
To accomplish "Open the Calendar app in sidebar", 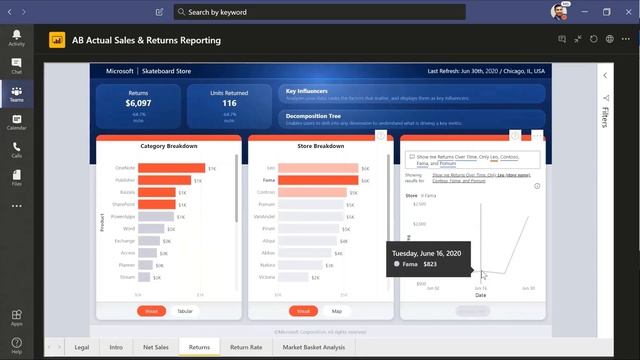I will click(x=16, y=122).
